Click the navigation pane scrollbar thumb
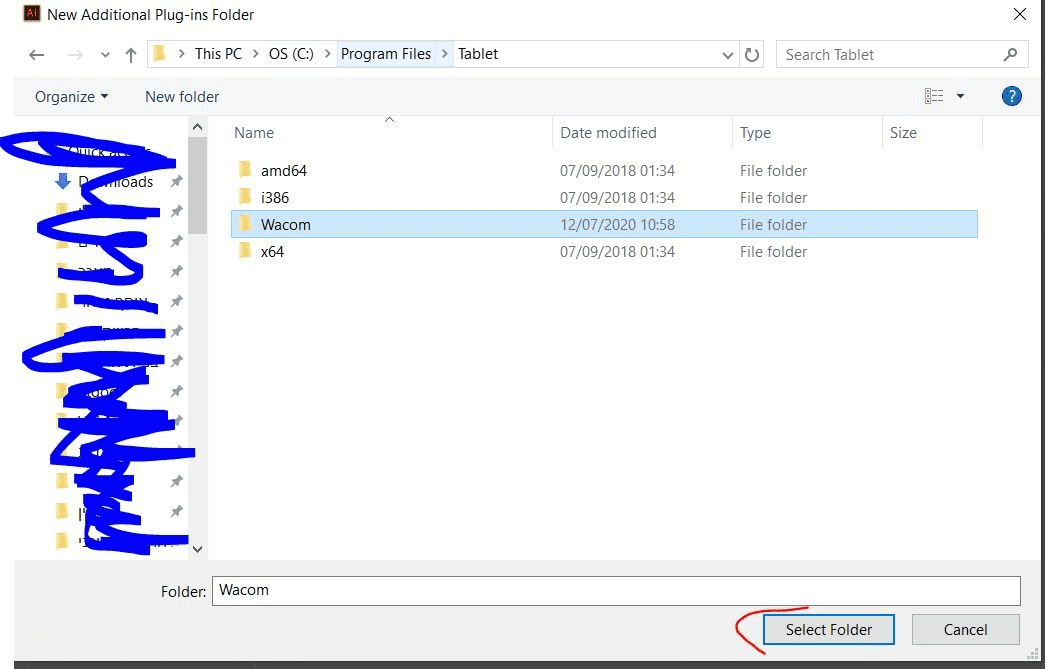Image resolution: width=1045 pixels, height=669 pixels. click(197, 185)
